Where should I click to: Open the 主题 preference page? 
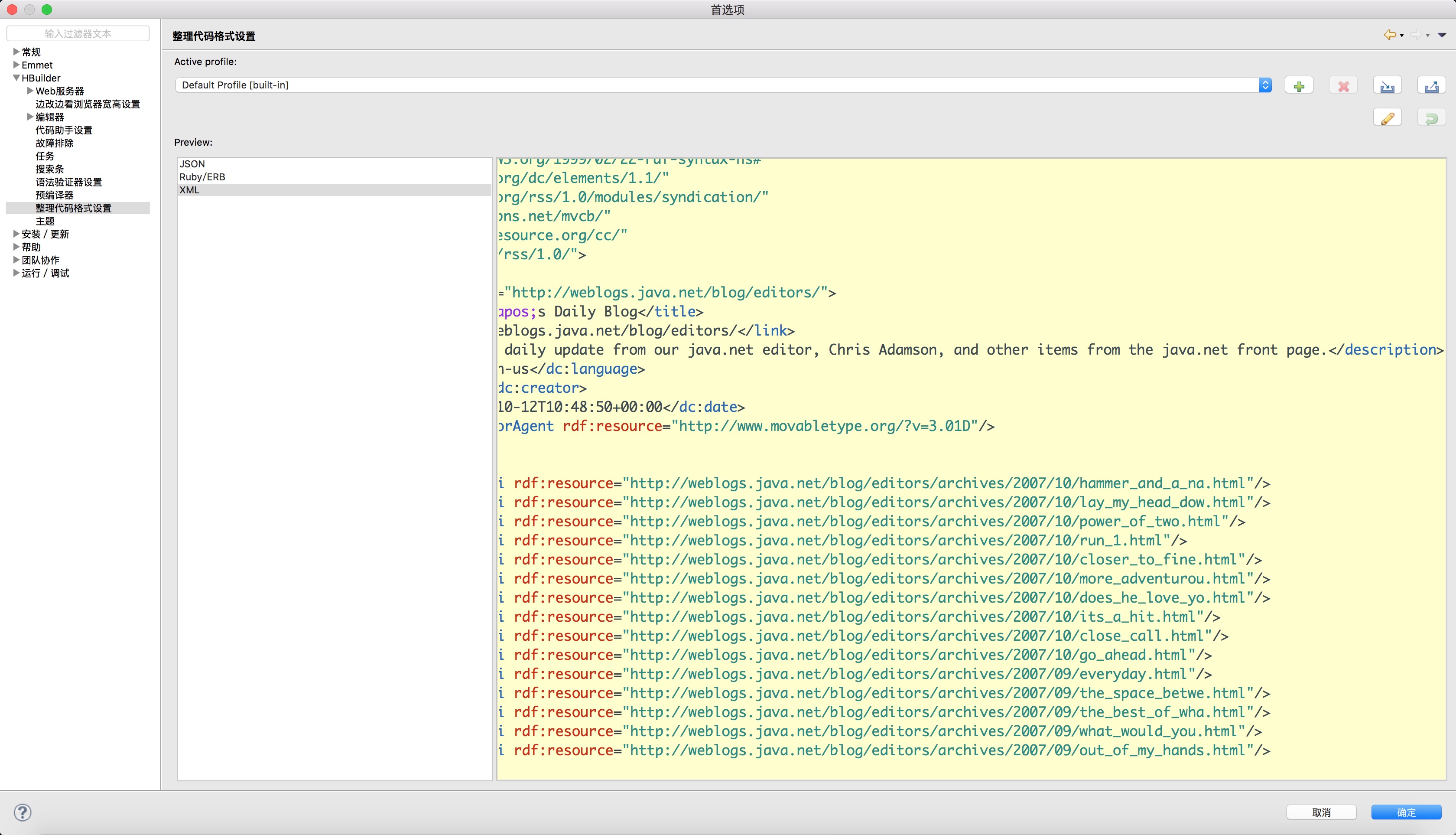tap(45, 221)
